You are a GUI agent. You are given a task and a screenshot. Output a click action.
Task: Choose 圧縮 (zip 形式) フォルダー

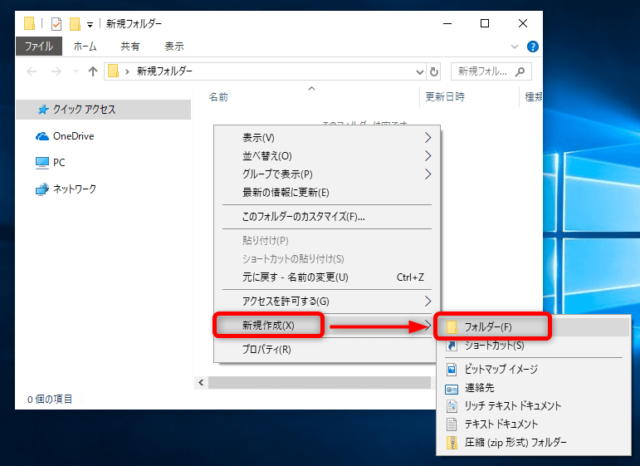[533, 442]
